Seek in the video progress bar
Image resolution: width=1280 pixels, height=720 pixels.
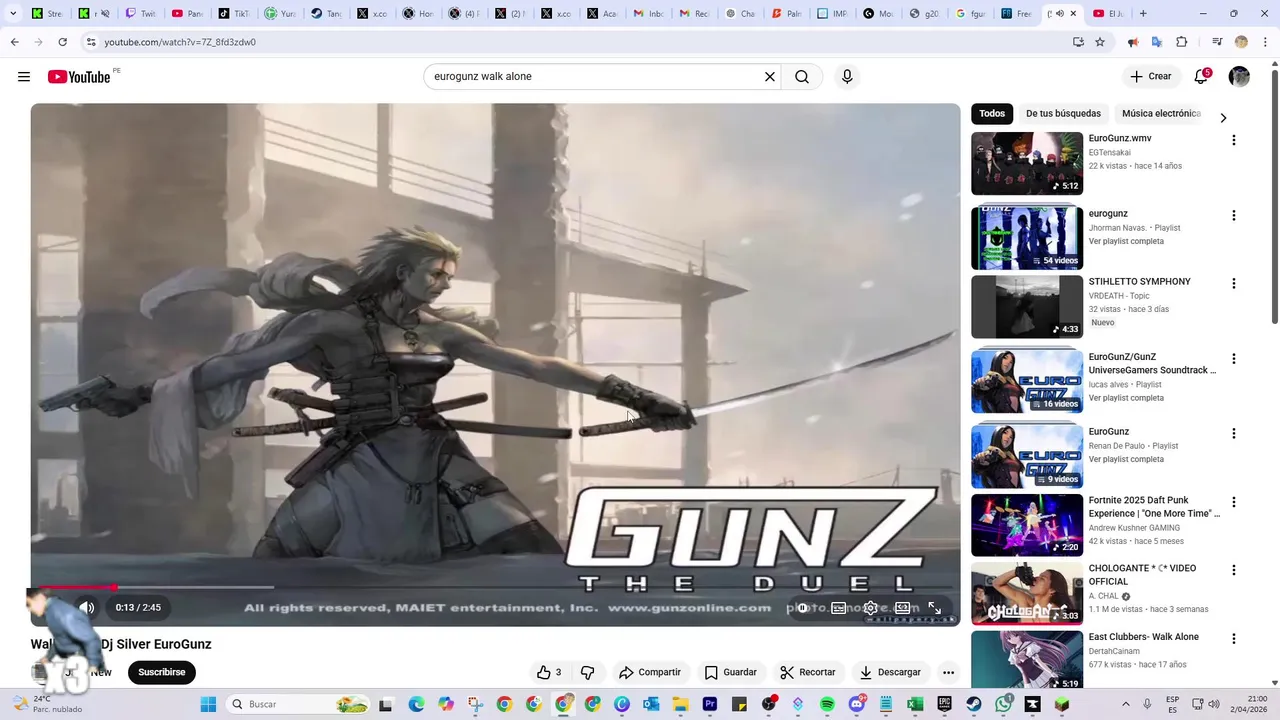495,587
